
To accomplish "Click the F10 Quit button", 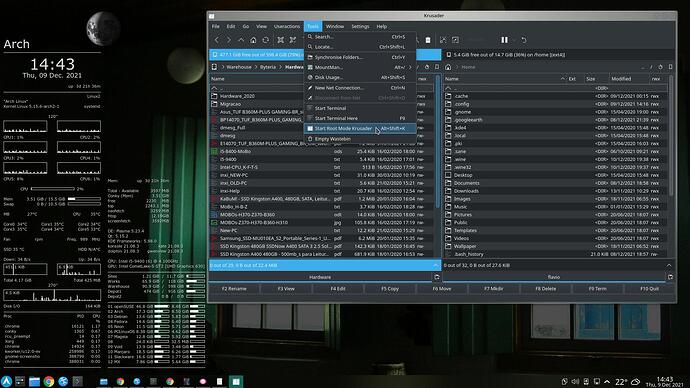I will 650,289.
